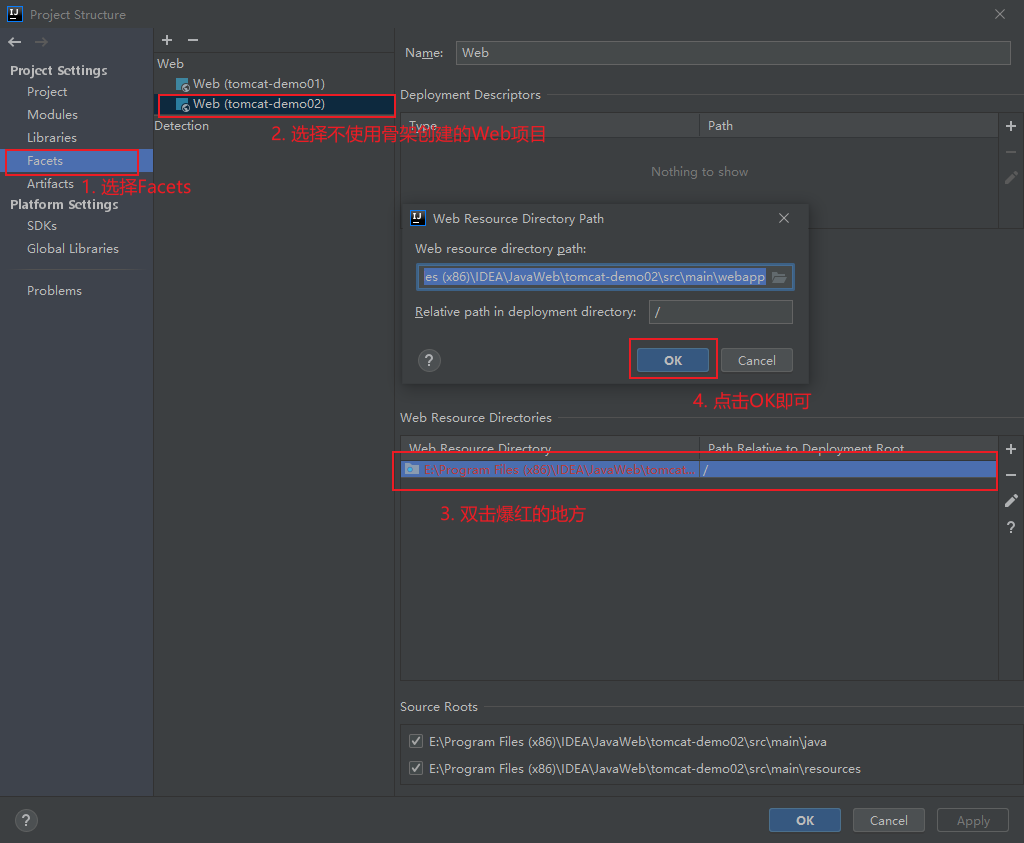Click OK in Web Resource Directory dialog
The height and width of the screenshot is (843, 1024).
click(673, 360)
